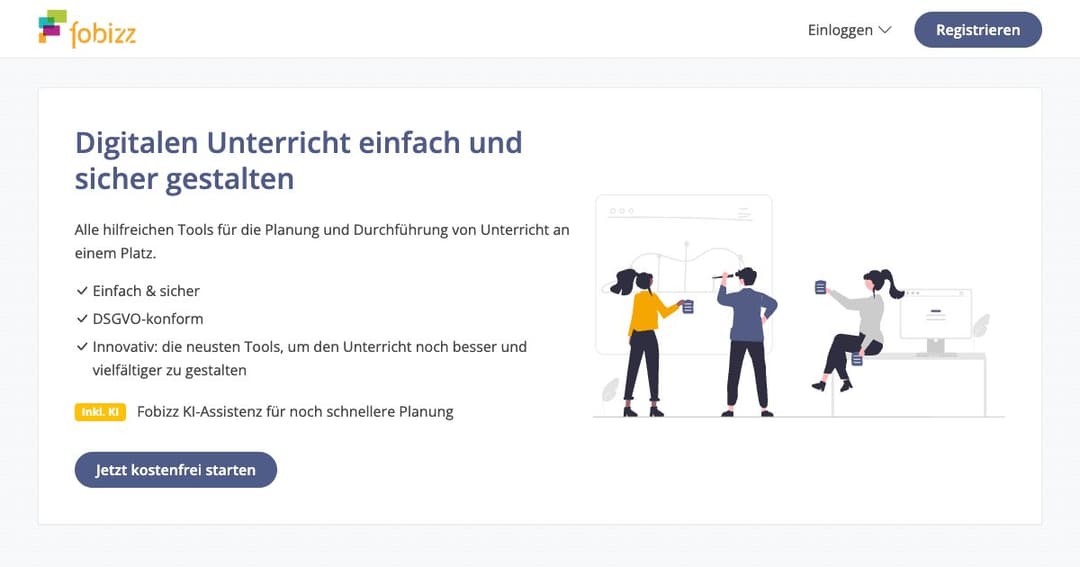Click the fobizz logo
The width and height of the screenshot is (1080, 567).
coord(87,29)
